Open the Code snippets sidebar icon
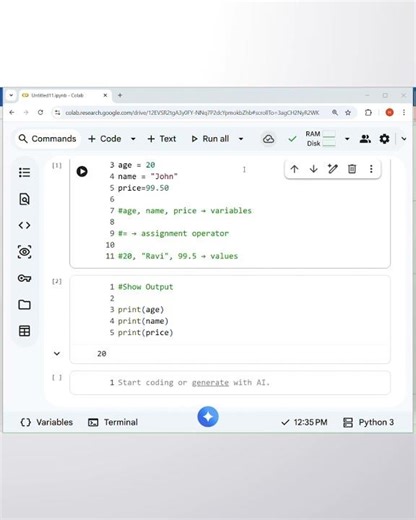 click(x=24, y=225)
